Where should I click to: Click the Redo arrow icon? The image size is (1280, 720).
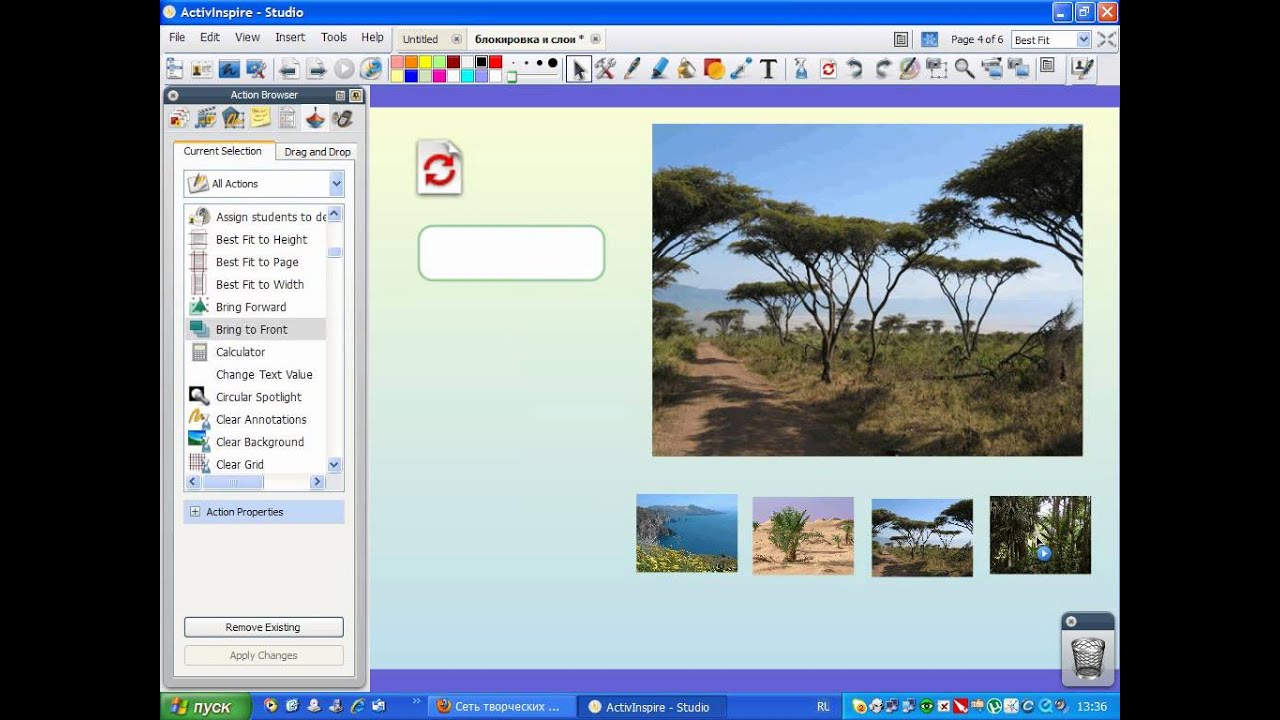point(882,69)
